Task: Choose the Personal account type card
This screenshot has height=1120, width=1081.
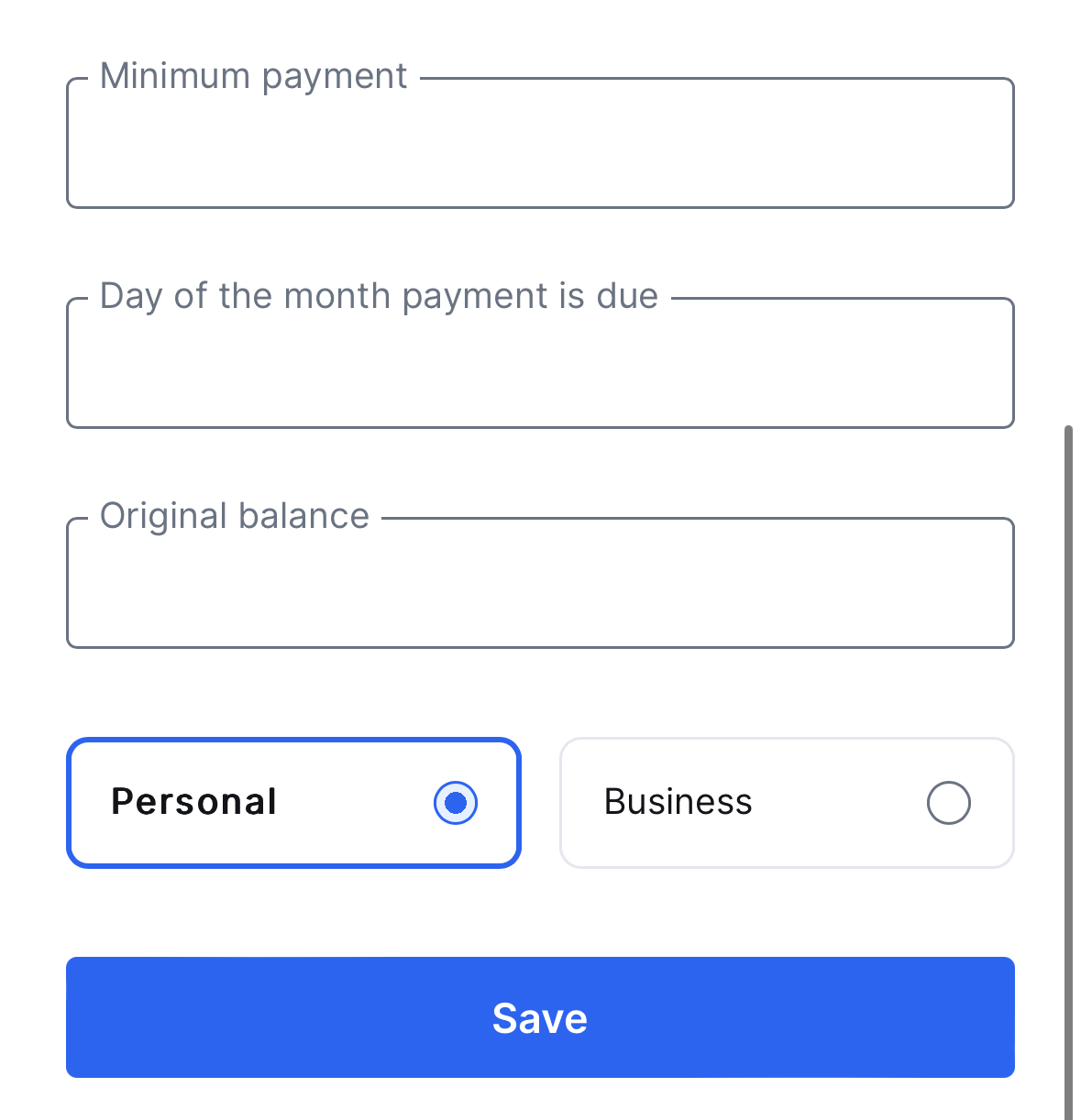Action: (x=293, y=803)
